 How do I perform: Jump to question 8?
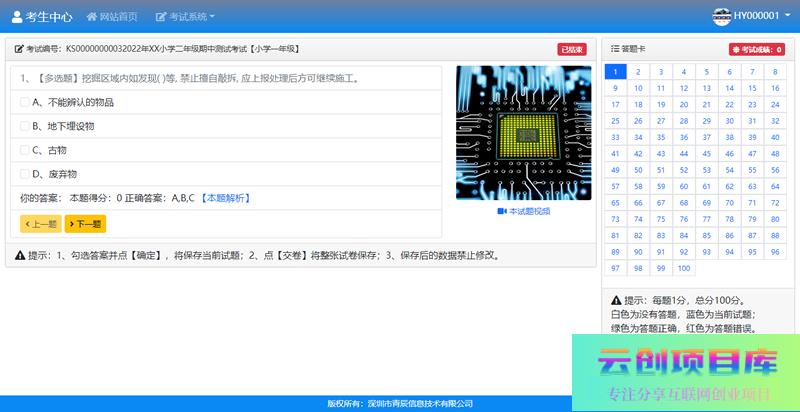point(776,72)
